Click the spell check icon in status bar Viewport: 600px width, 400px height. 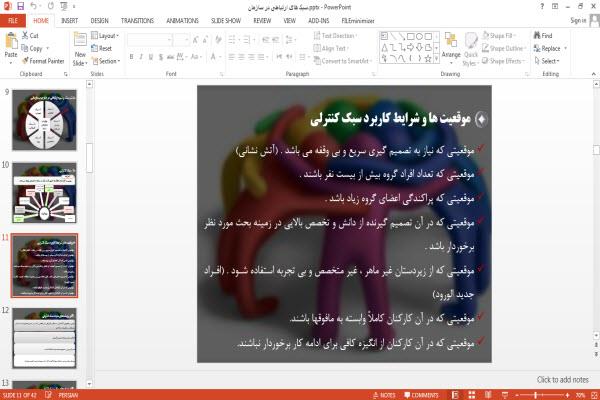tap(48, 395)
